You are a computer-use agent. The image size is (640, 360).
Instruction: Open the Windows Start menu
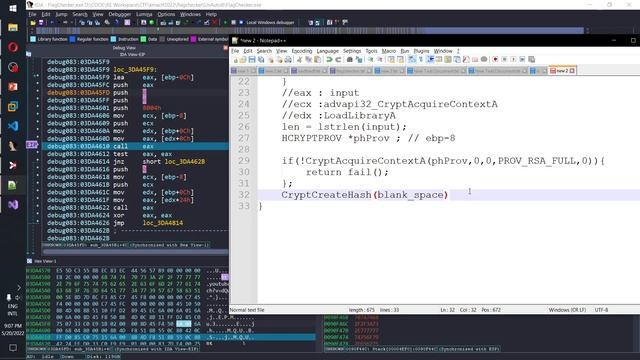click(x=13, y=8)
